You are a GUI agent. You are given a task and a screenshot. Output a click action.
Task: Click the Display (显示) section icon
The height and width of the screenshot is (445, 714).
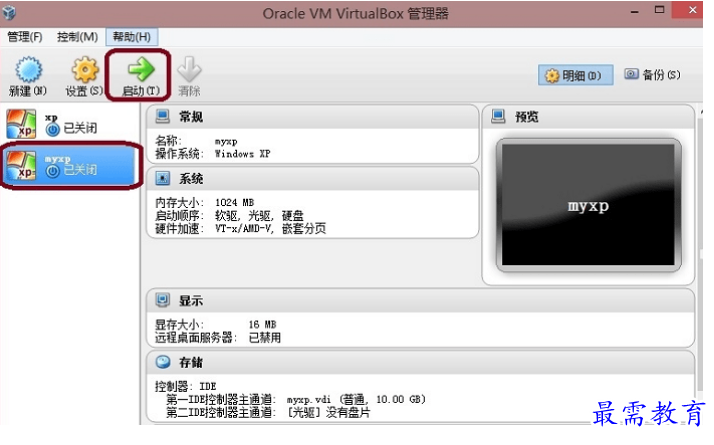[163, 300]
